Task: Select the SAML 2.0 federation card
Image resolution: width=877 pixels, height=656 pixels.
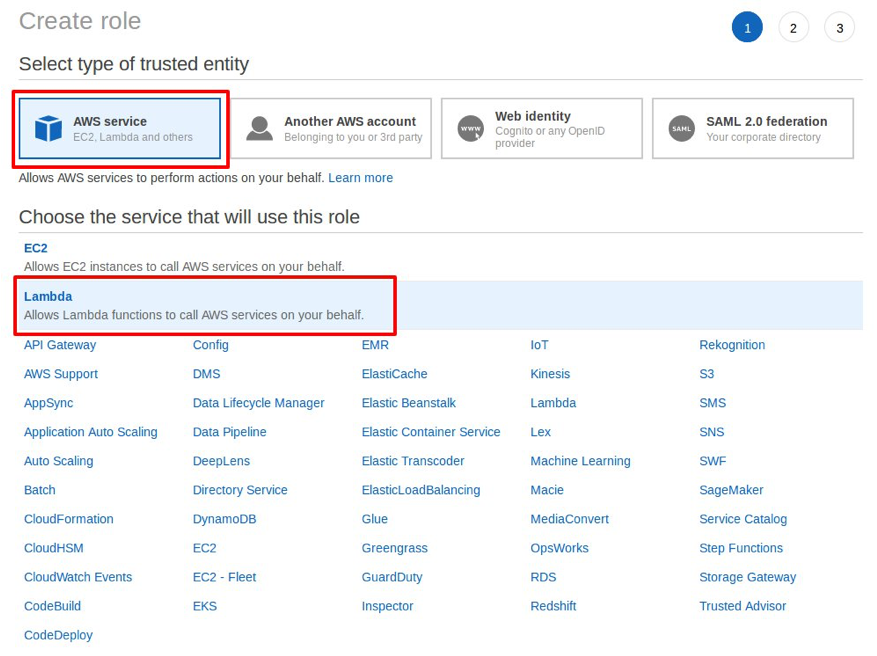Action: [753, 129]
